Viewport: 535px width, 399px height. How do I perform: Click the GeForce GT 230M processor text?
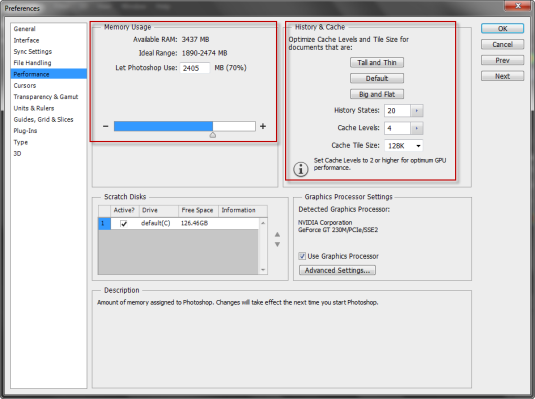338,230
